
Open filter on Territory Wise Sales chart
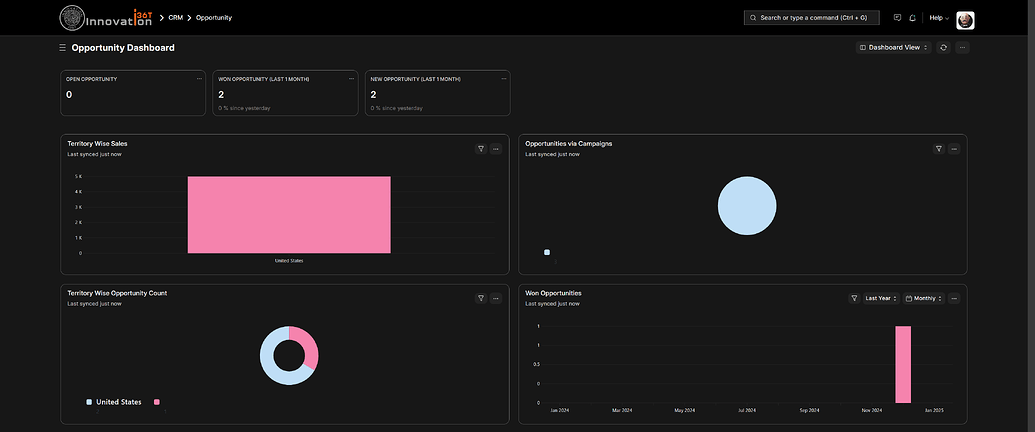coord(481,148)
